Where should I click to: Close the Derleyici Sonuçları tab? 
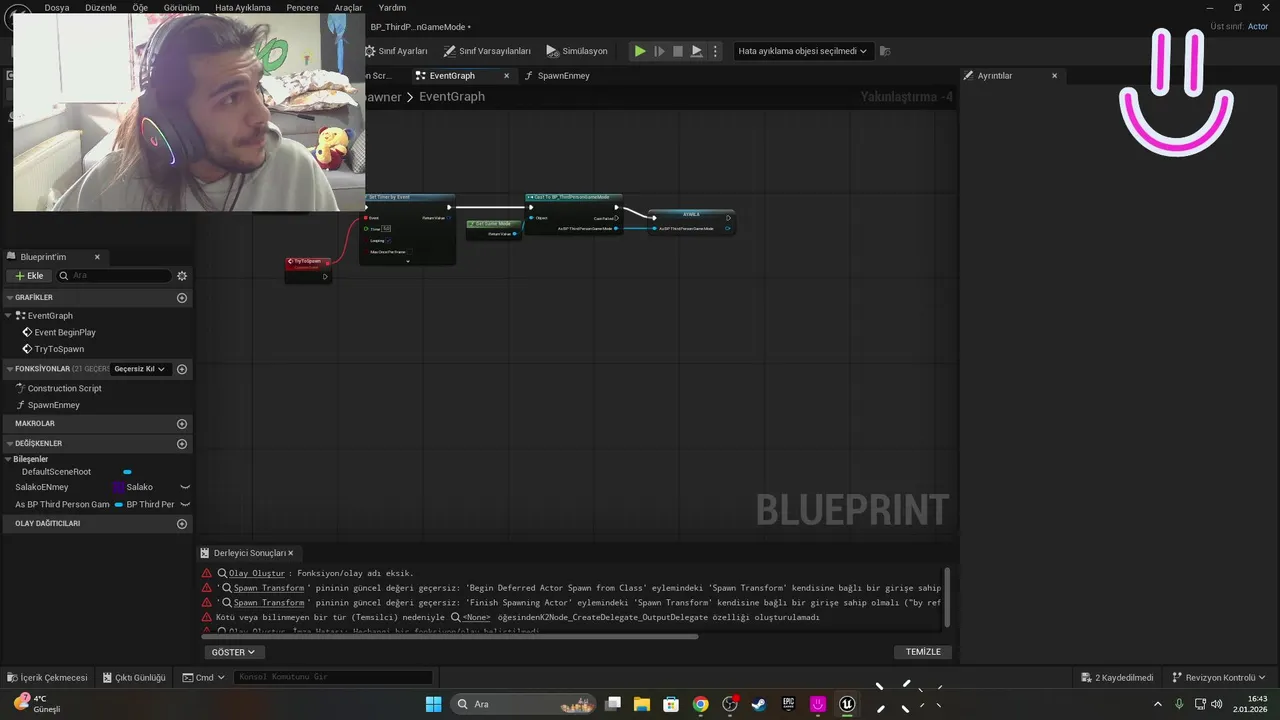coord(291,553)
